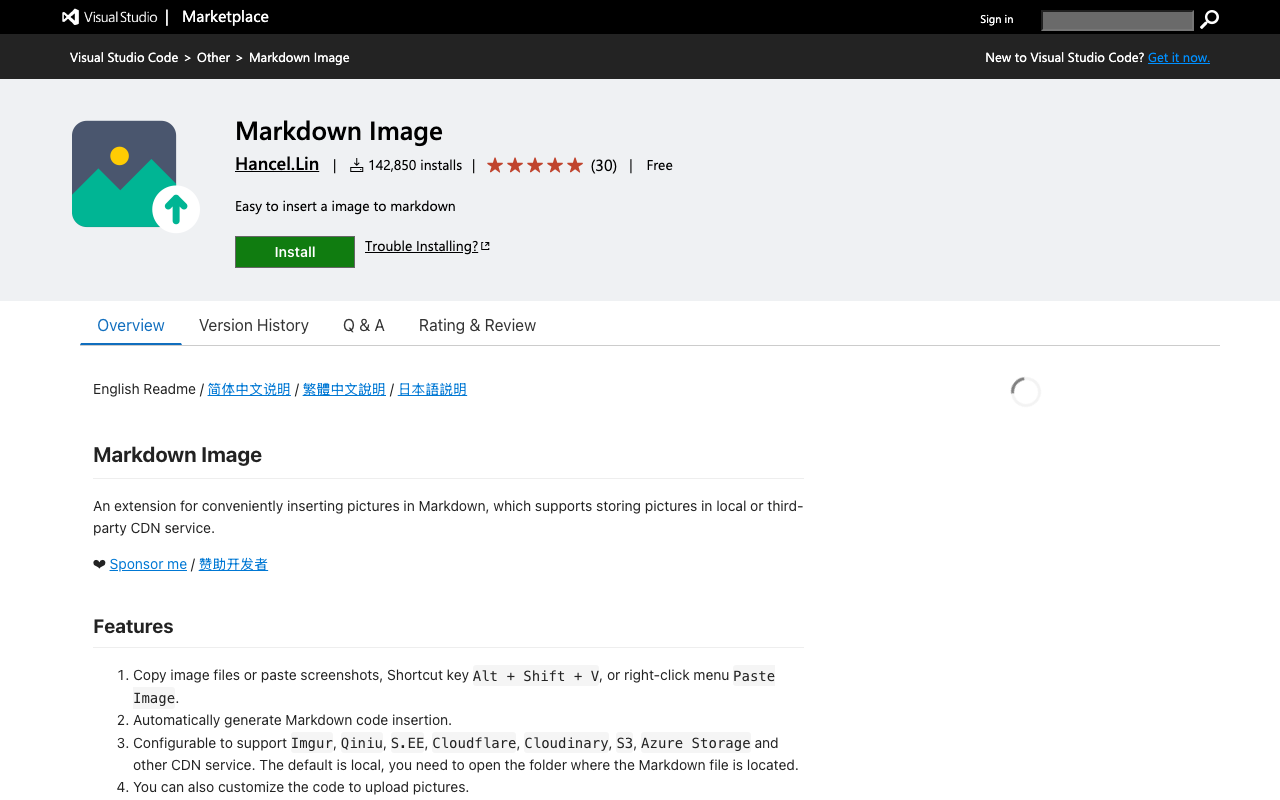
Task: Click the (30) review count
Action: 604,165
